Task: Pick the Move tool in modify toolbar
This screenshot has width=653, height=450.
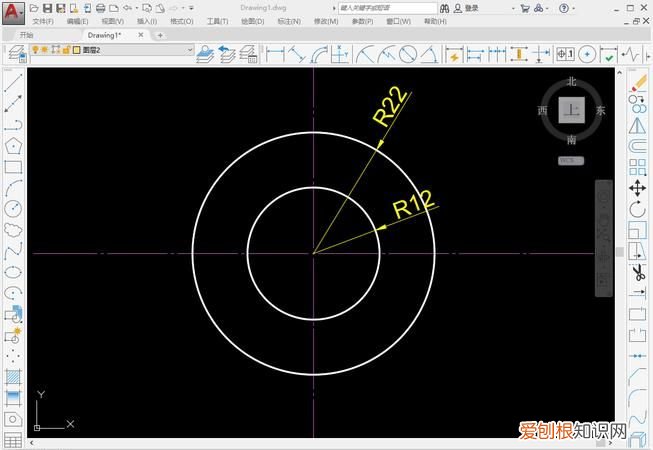Action: coord(638,187)
